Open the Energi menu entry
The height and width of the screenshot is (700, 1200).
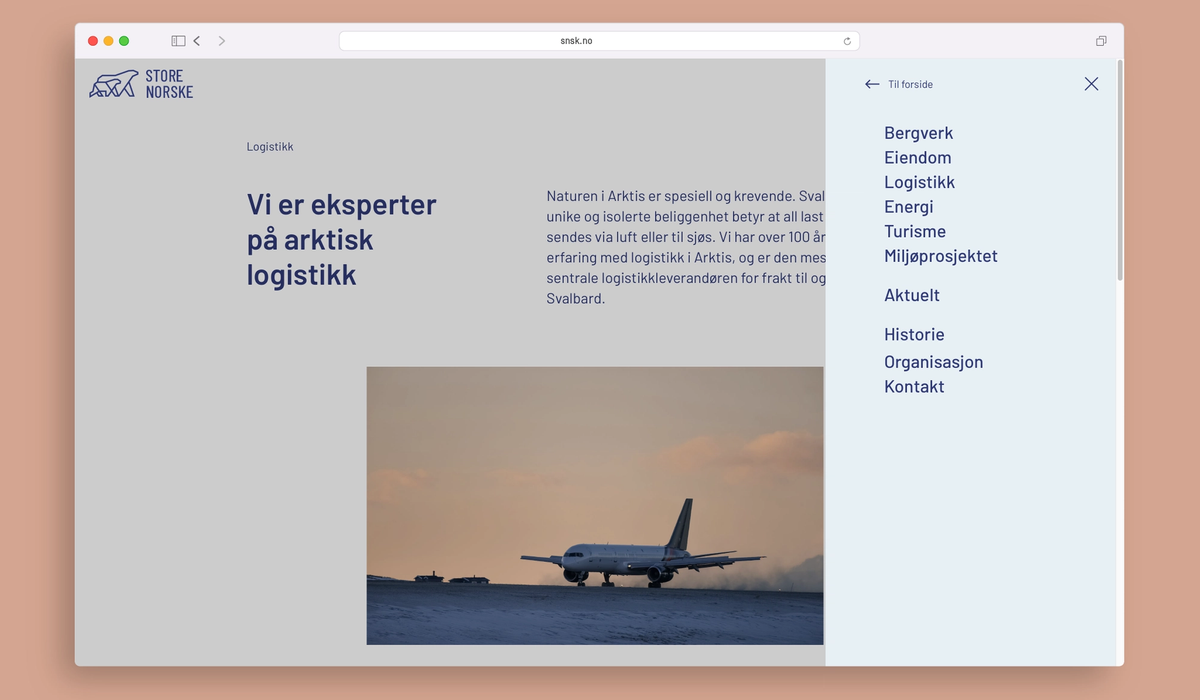tap(908, 207)
